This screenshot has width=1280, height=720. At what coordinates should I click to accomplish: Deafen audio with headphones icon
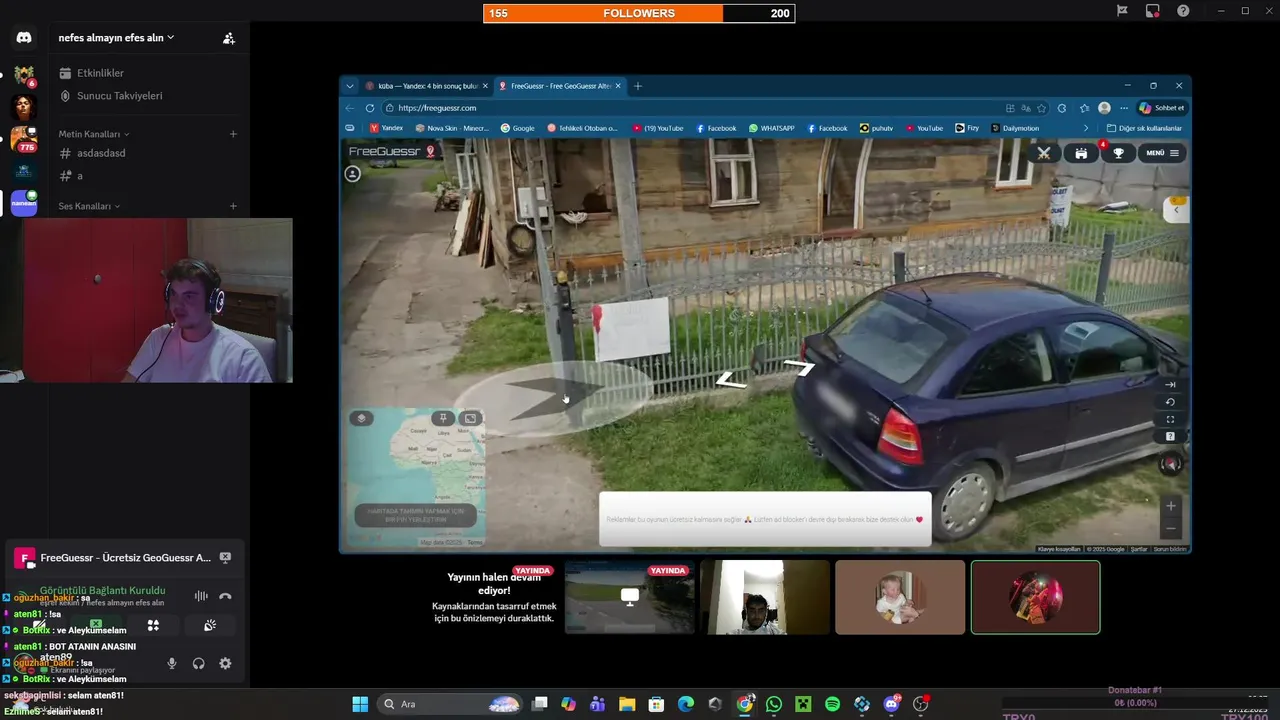tap(199, 663)
